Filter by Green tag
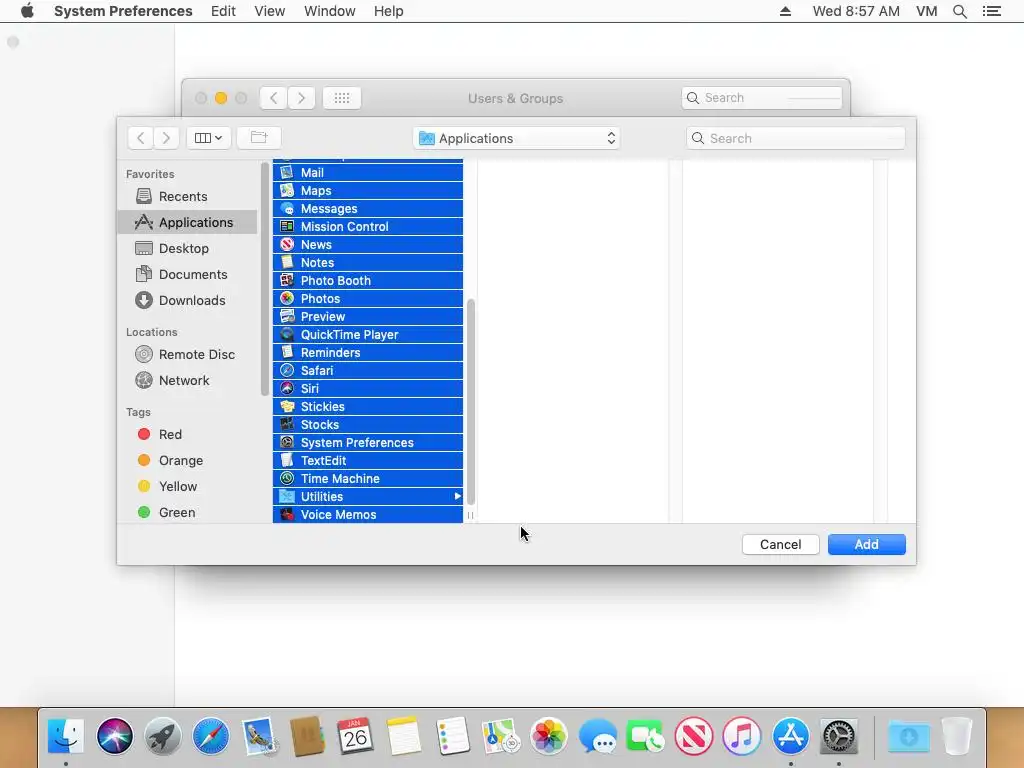The image size is (1024, 768). pyautogui.click(x=187, y=513)
